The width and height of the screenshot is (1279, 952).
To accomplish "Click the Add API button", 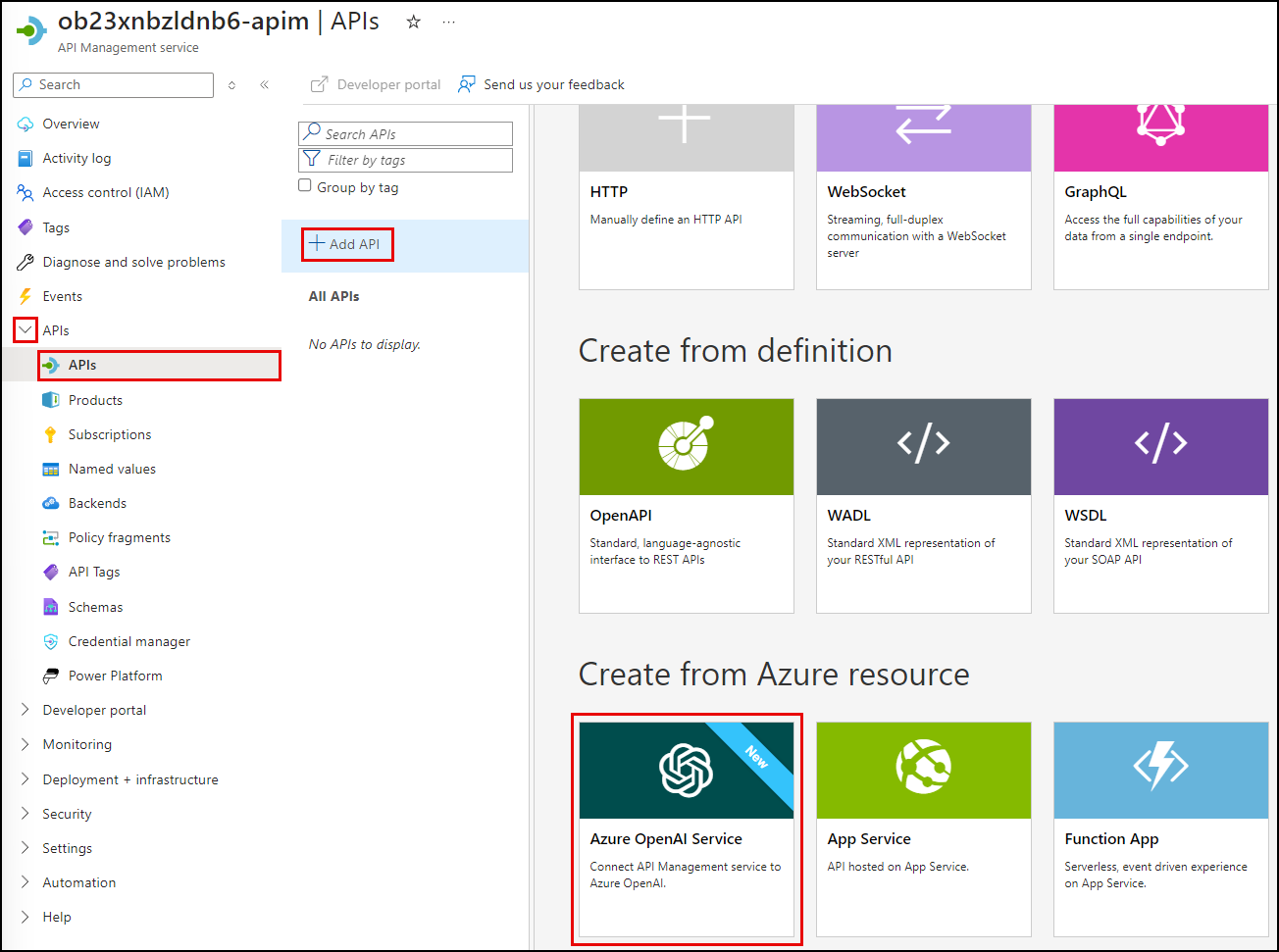I will point(346,243).
